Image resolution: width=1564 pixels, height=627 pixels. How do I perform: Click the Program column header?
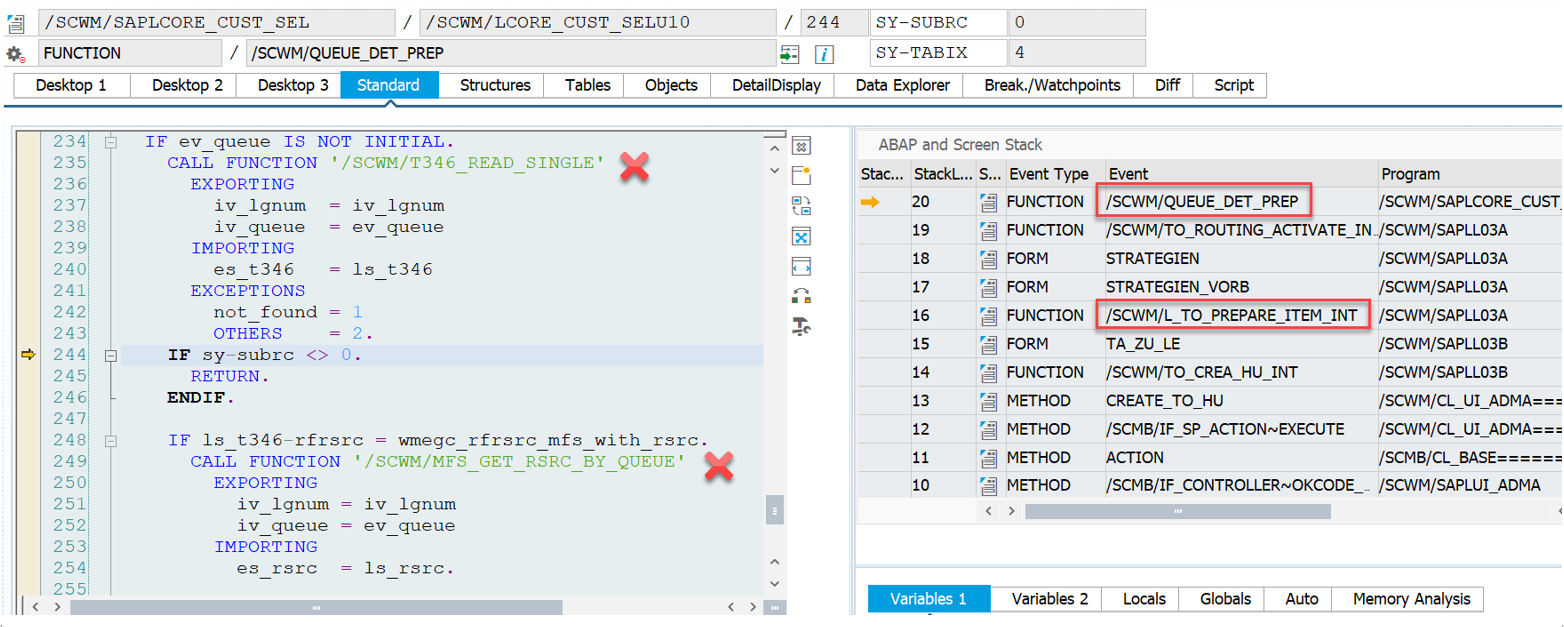(x=1469, y=174)
